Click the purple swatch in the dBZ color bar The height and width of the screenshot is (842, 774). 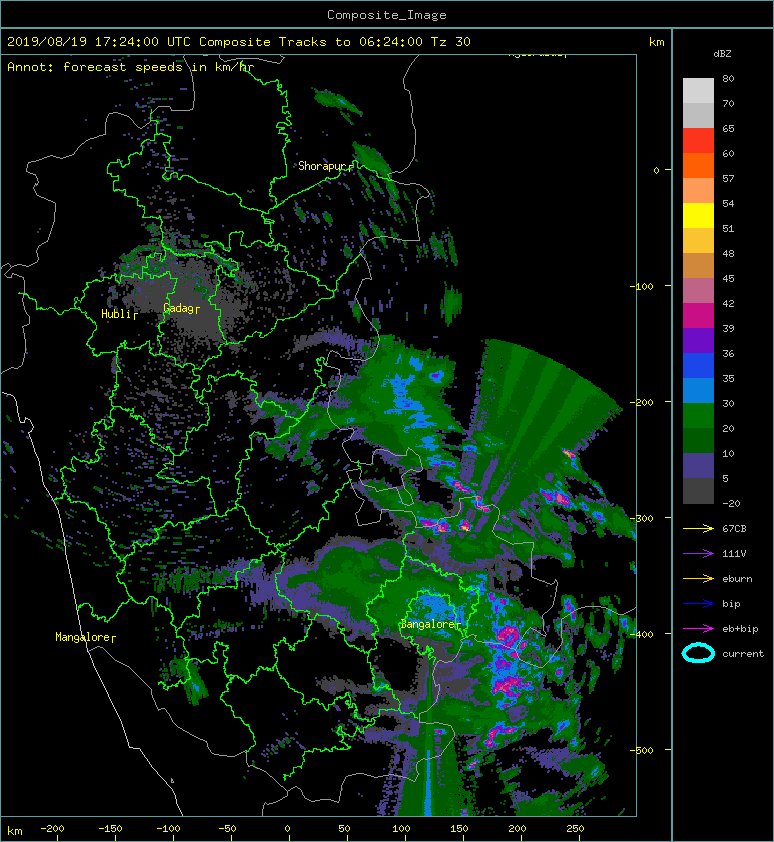tap(698, 340)
